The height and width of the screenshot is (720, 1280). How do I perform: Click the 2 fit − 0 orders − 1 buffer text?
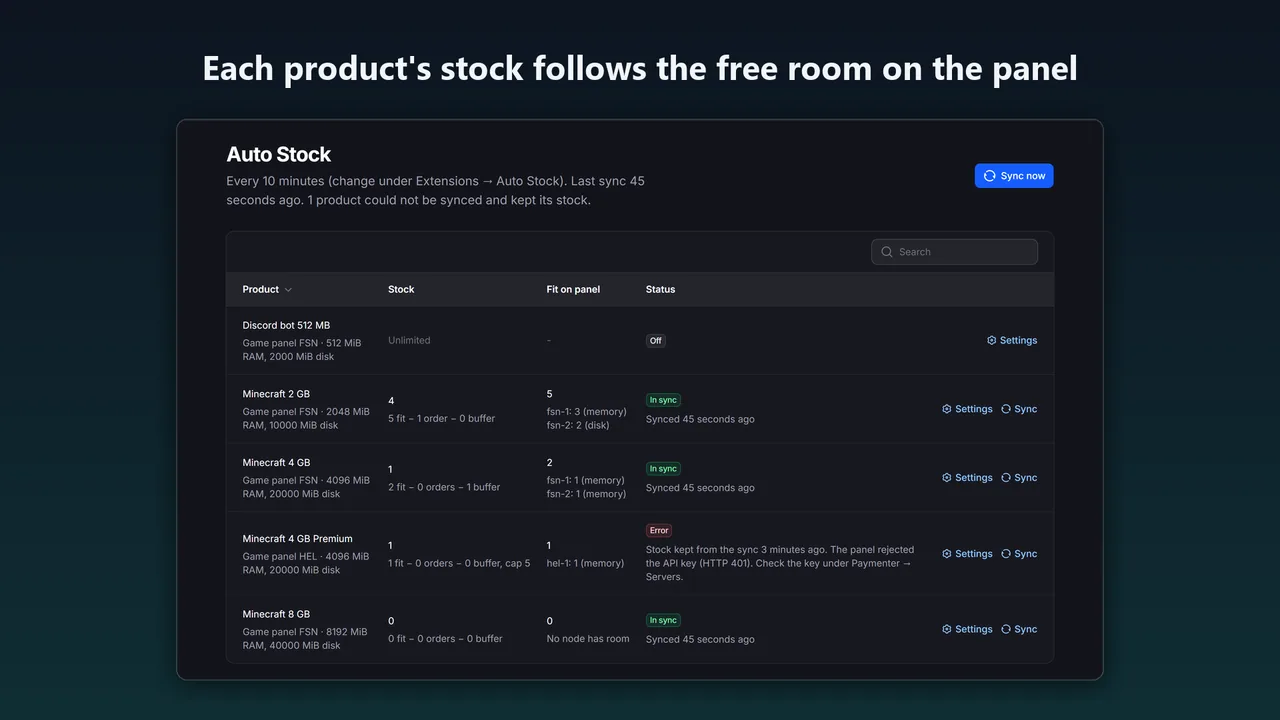coord(444,488)
